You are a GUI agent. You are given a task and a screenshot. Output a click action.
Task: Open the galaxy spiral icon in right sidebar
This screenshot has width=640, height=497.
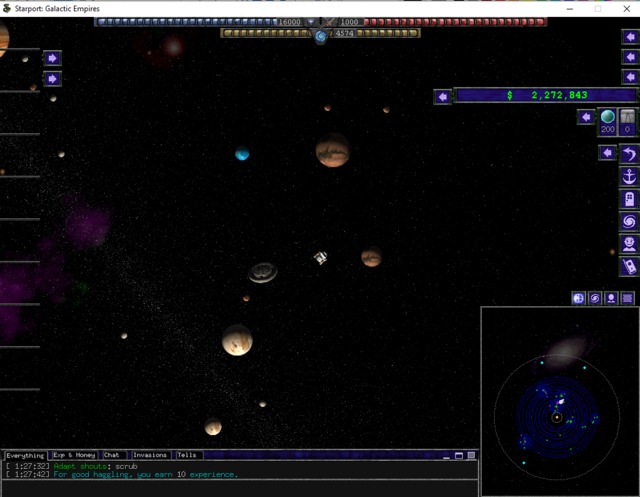tap(629, 222)
